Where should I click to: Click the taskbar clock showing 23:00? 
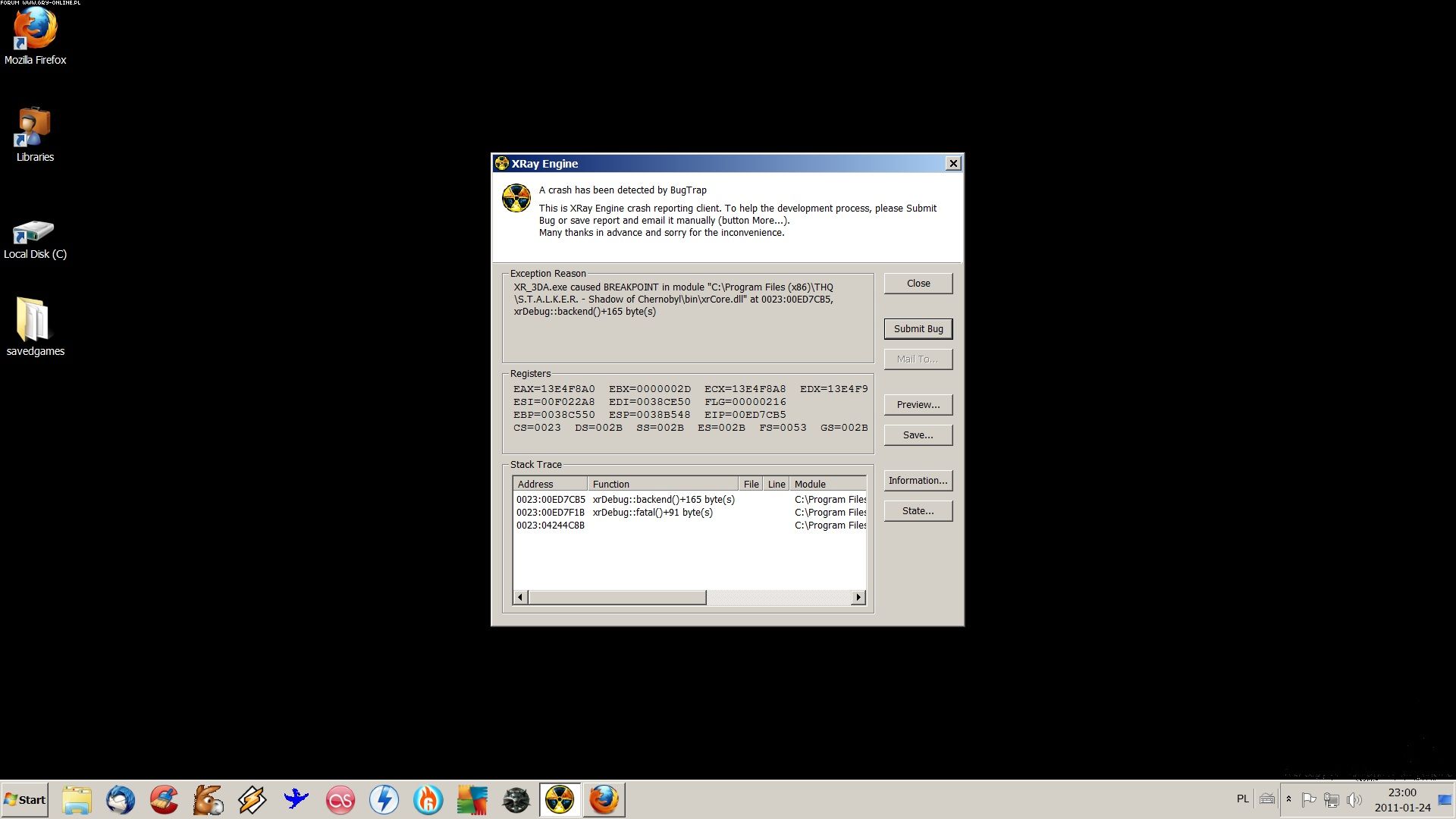point(1402,800)
